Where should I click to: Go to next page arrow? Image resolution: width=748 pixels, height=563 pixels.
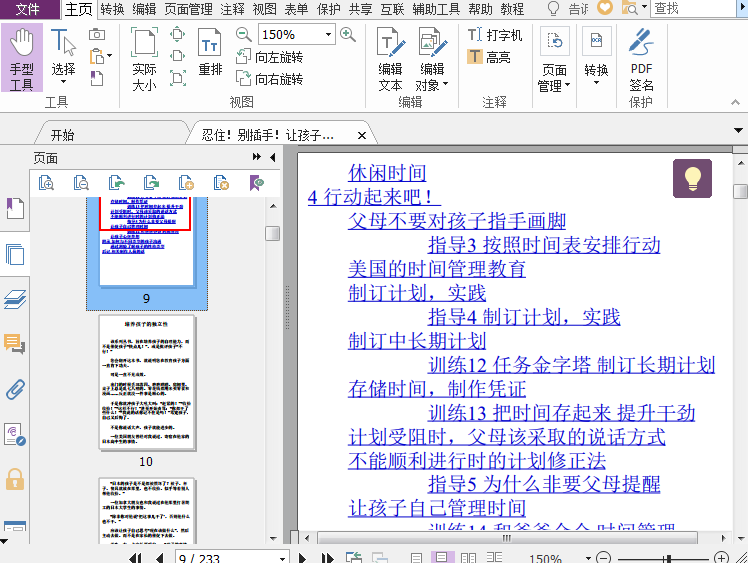pyautogui.click(x=302, y=558)
